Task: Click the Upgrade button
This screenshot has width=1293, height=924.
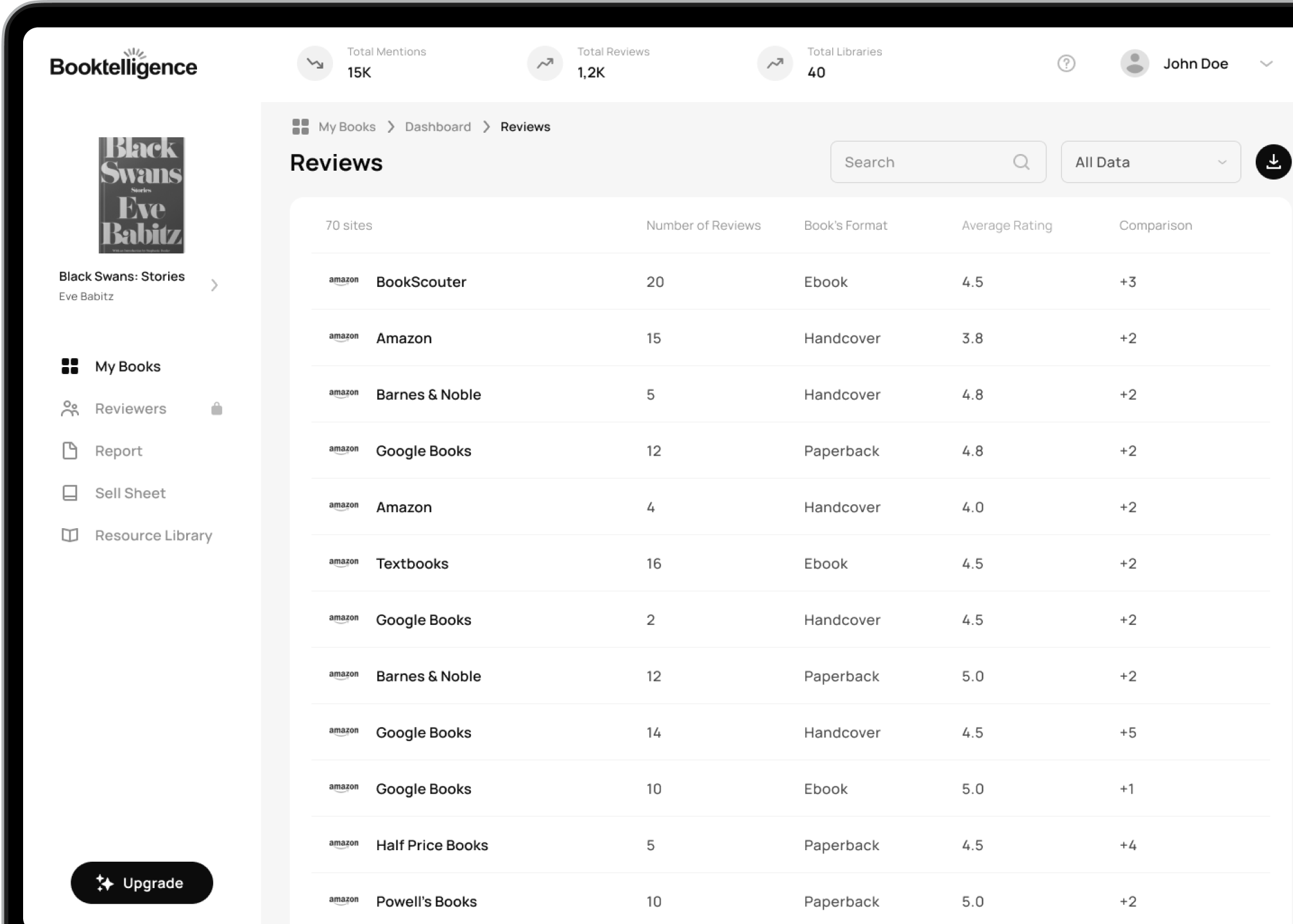Action: [x=142, y=883]
